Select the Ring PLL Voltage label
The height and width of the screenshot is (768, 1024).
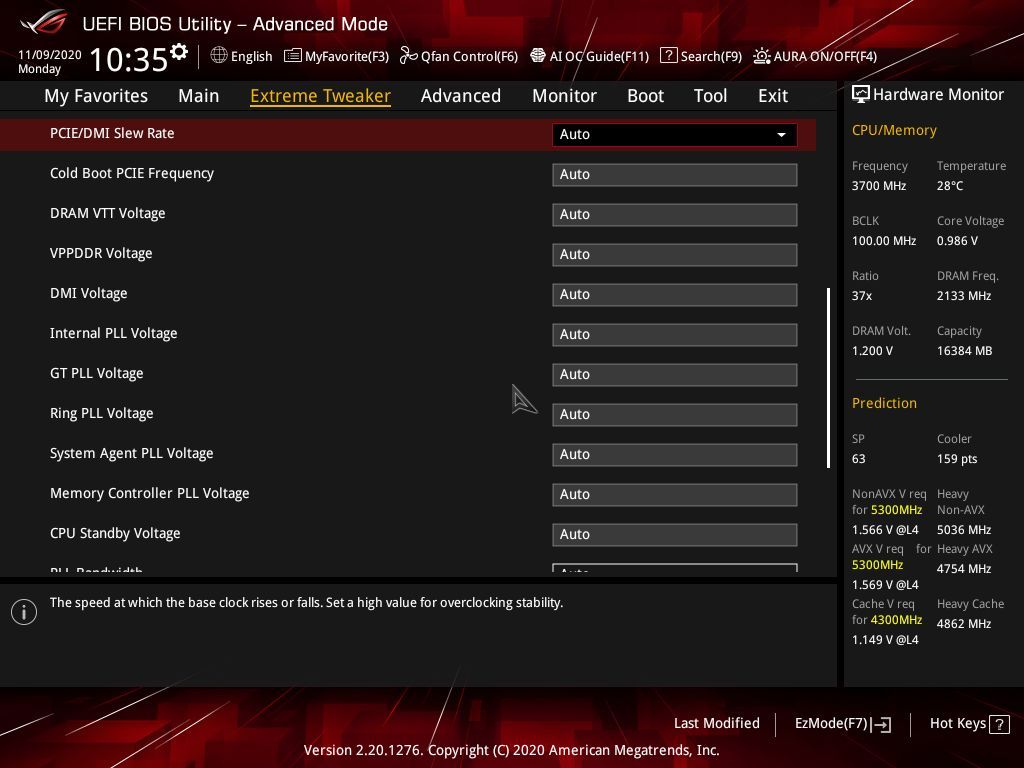(x=102, y=413)
